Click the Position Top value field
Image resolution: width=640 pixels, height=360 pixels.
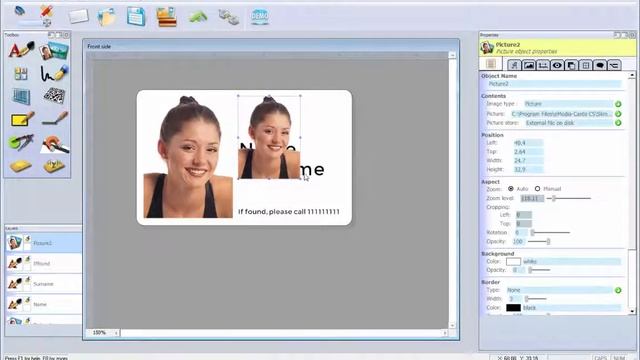528,152
